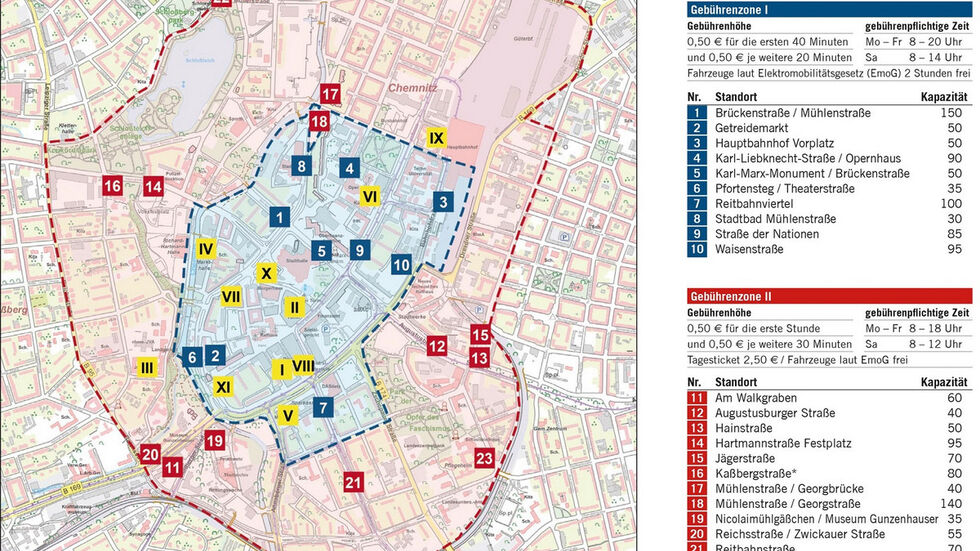Screen dimensions: 980x551
Task: Select yellow marker XI on the map
Action: point(223,386)
